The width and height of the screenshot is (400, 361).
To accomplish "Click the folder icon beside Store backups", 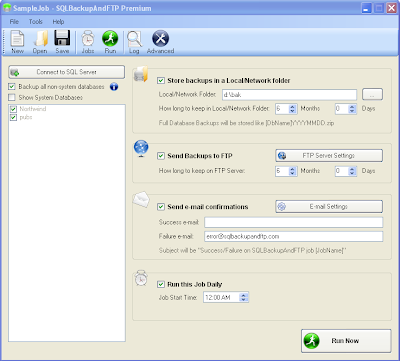I will [141, 74].
